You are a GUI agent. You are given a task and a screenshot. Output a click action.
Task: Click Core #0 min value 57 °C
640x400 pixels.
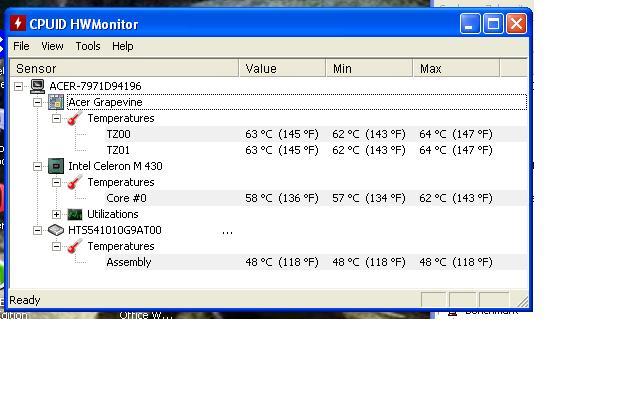tap(369, 198)
